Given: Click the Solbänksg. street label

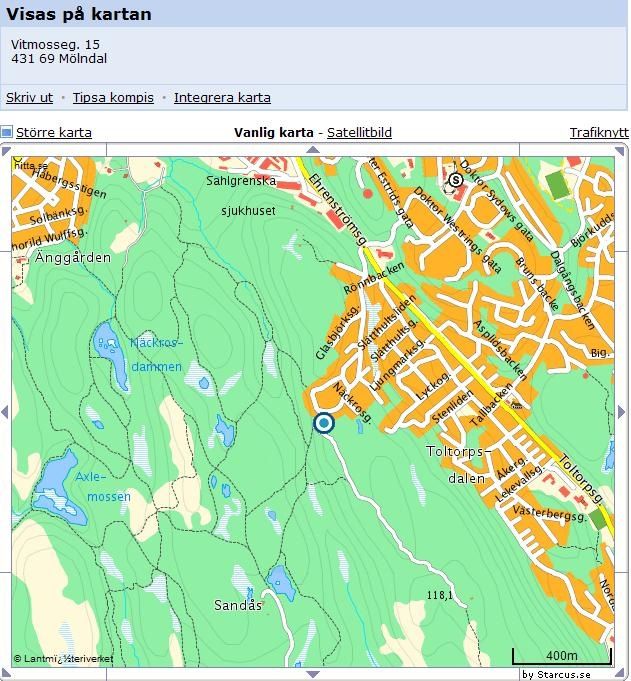Looking at the screenshot, I should 59,215.
